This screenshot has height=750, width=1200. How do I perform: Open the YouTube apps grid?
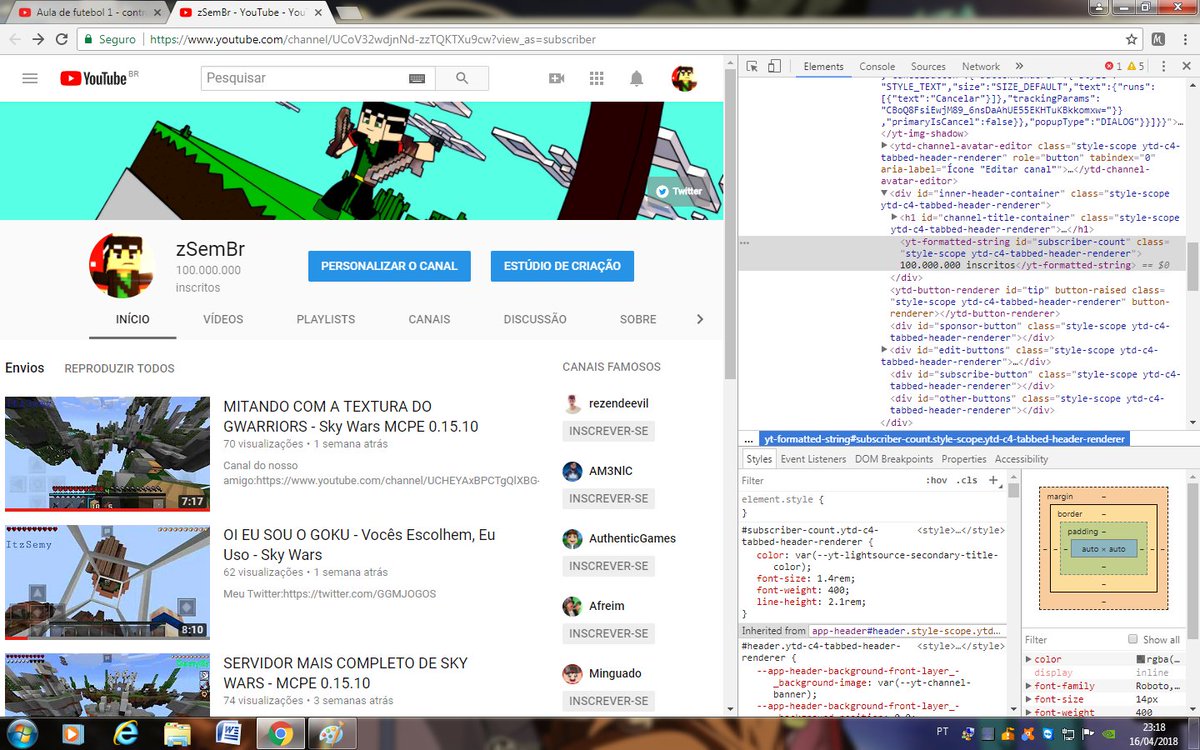(x=597, y=78)
